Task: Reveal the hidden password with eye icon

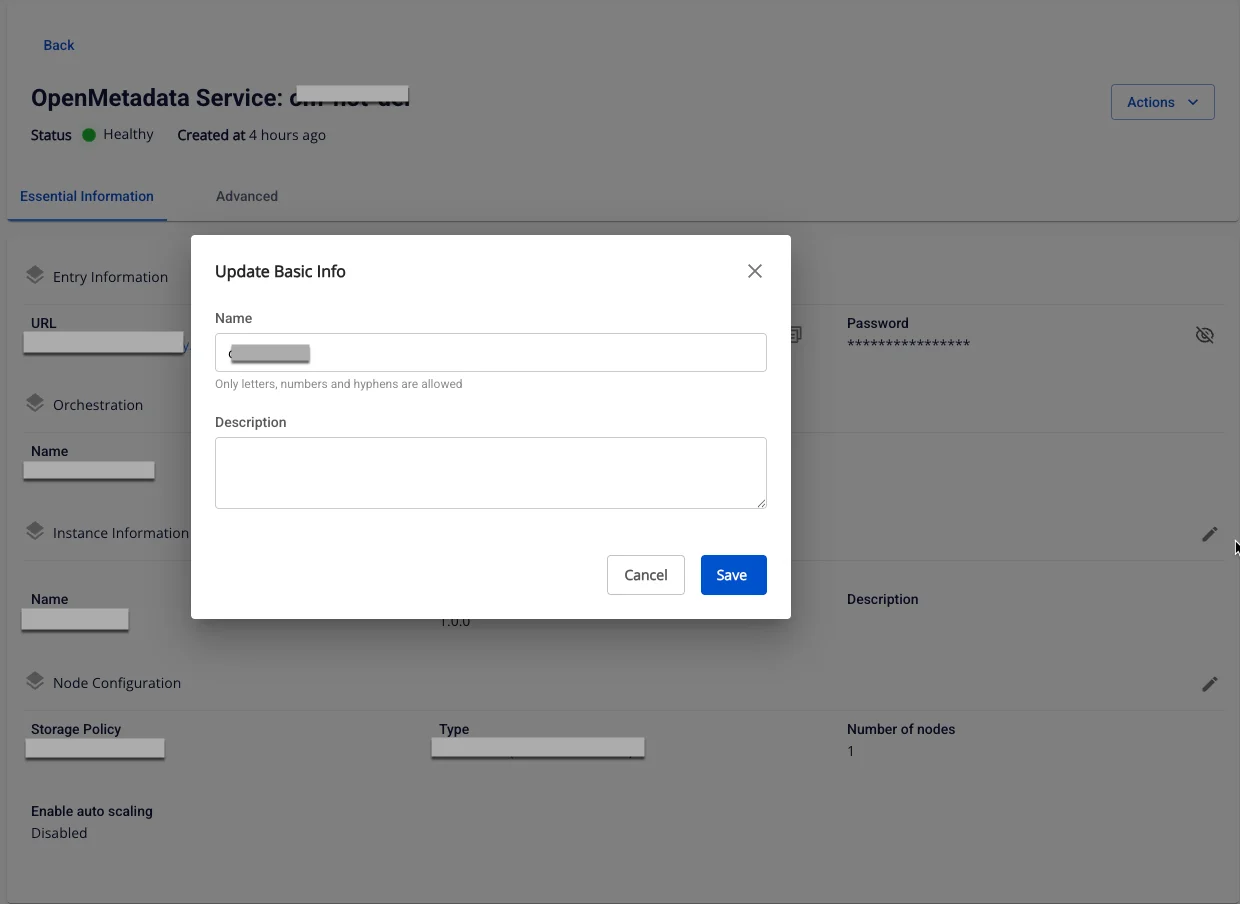Action: [x=1205, y=335]
